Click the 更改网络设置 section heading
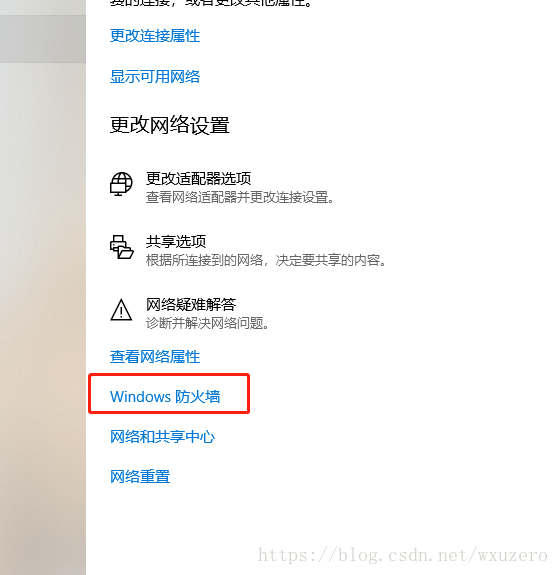The height and width of the screenshot is (575, 559). click(169, 125)
